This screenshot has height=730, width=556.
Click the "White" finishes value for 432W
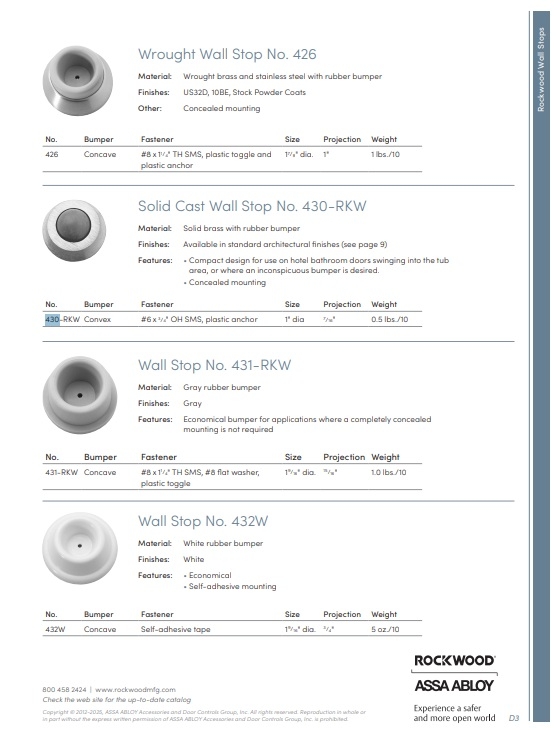coord(194,559)
